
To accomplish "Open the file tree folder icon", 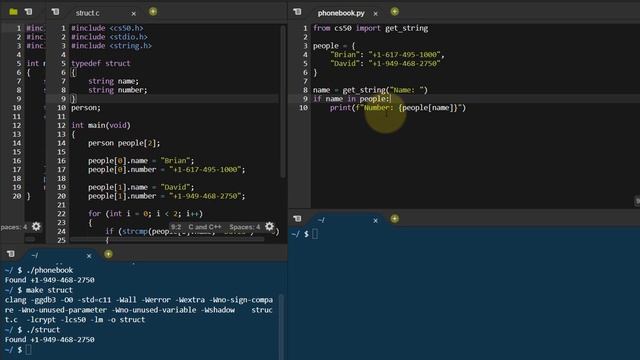I will (x=13, y=12).
